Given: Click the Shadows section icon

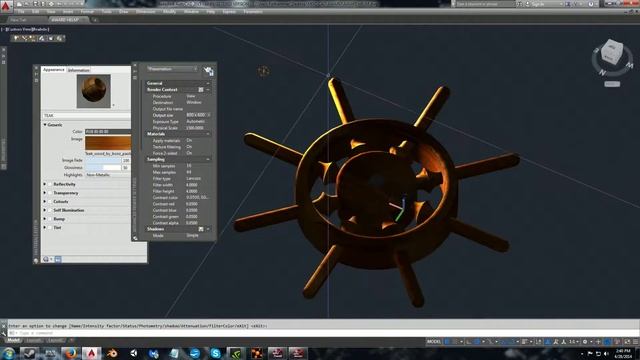Looking at the screenshot, I should [201, 229].
